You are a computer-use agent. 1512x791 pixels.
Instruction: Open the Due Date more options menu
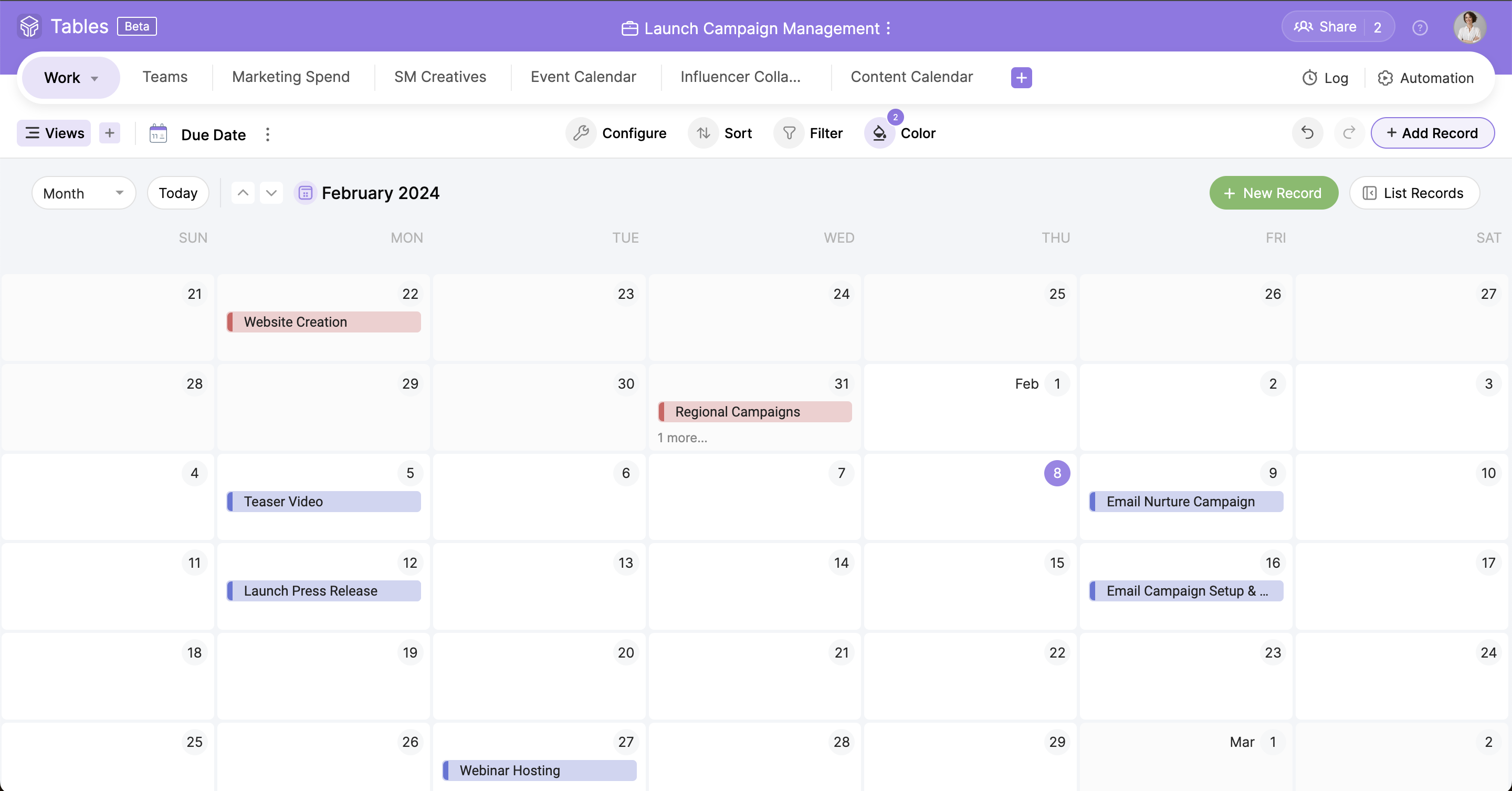click(x=267, y=134)
